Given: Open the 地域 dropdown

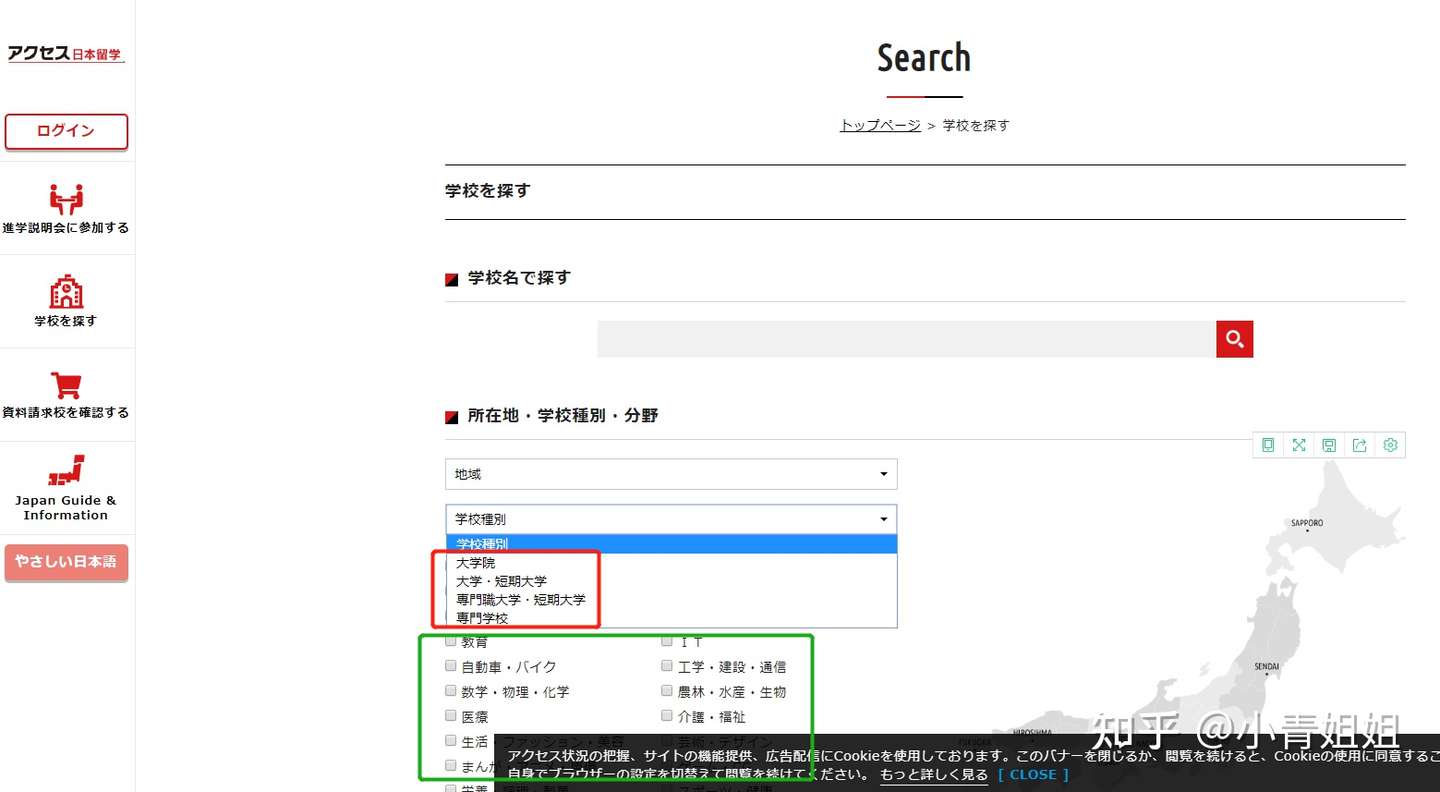Looking at the screenshot, I should [x=671, y=474].
